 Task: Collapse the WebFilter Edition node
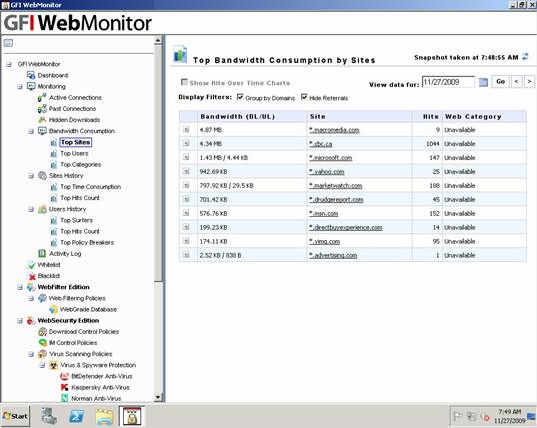point(20,287)
